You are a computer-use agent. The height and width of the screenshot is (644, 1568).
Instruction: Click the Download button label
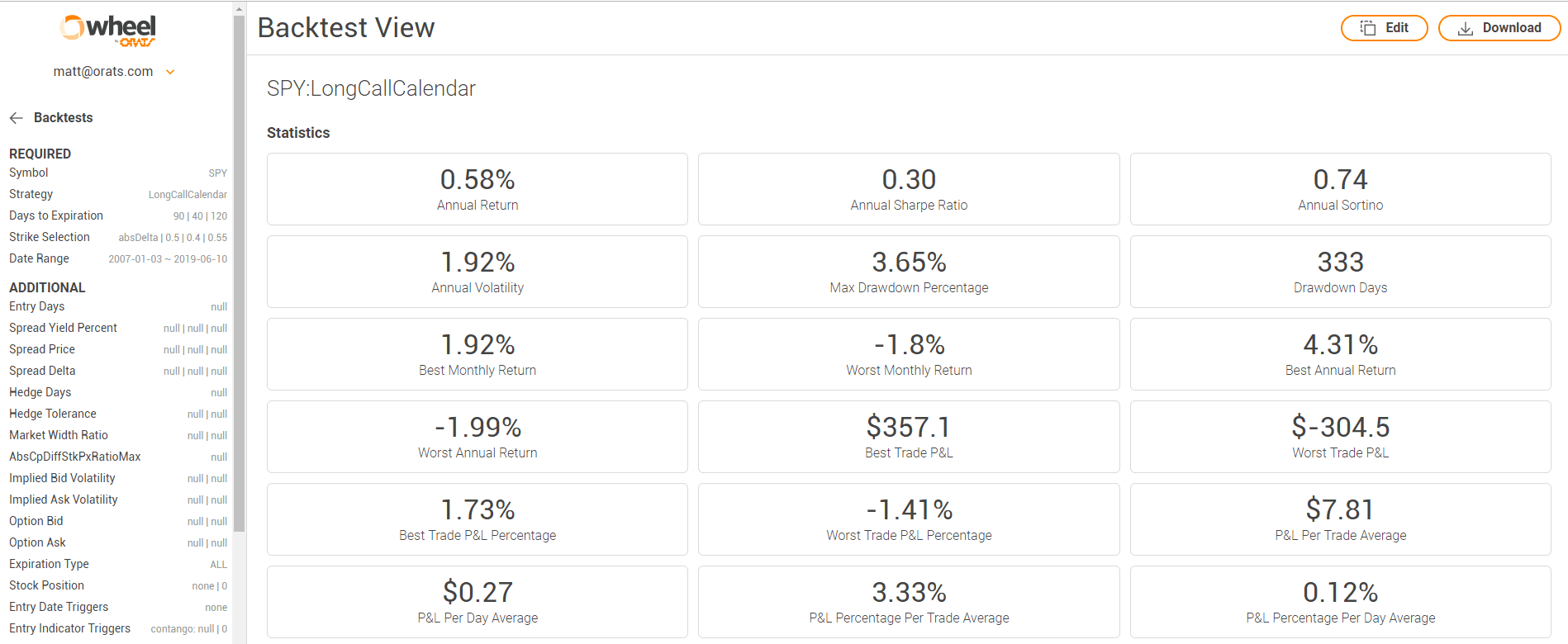tap(1512, 28)
